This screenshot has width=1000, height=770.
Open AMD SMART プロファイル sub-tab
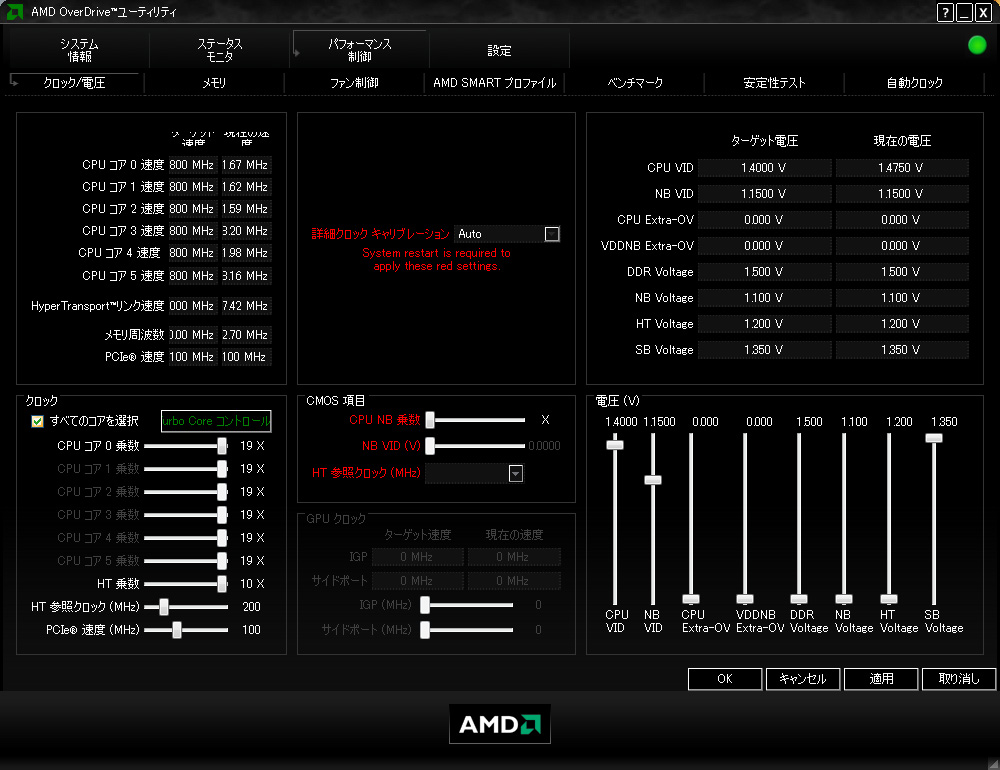point(495,83)
